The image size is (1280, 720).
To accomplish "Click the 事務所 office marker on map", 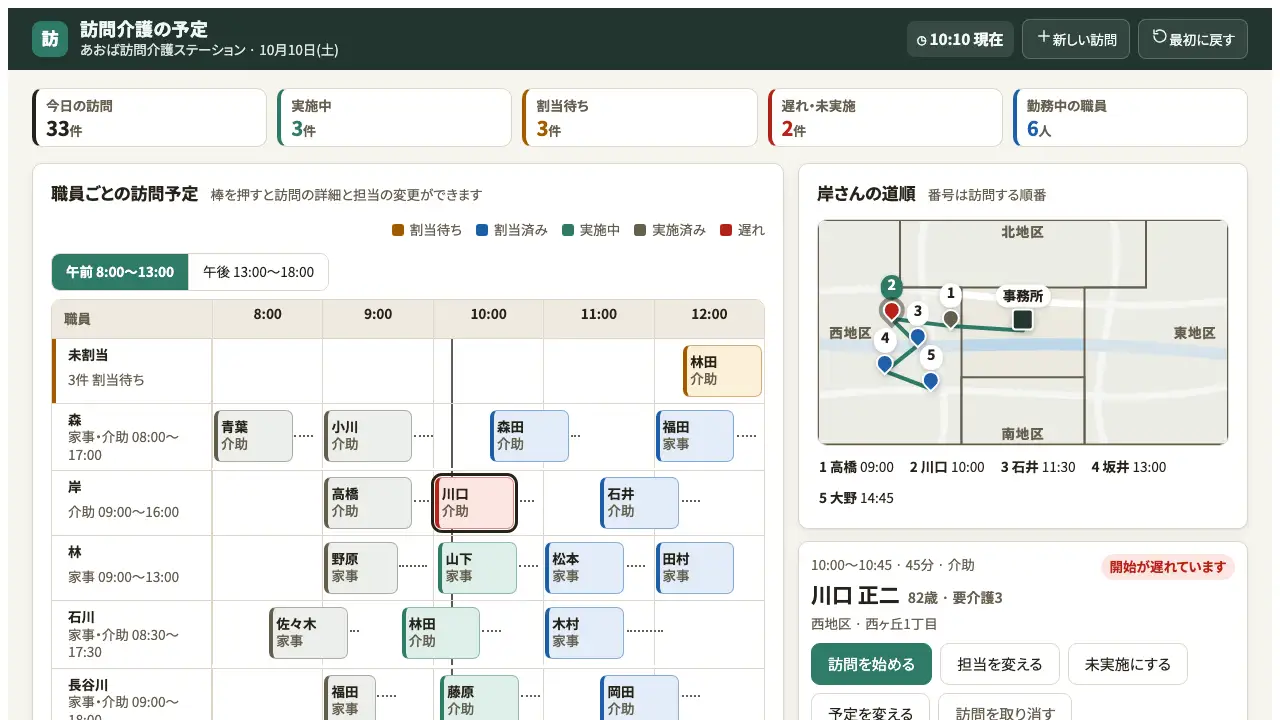I will pos(1022,319).
